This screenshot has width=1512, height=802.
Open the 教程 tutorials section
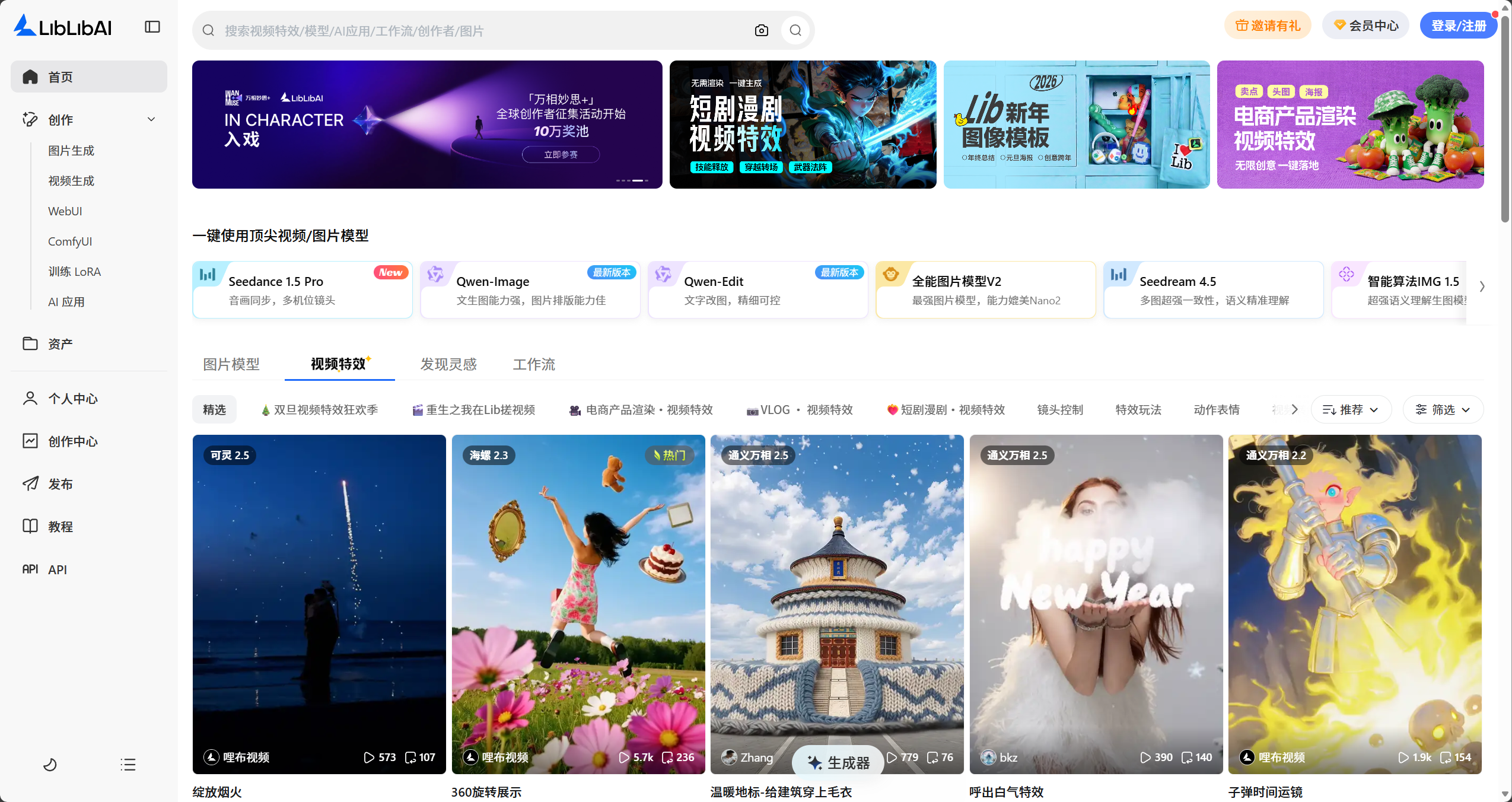click(61, 526)
